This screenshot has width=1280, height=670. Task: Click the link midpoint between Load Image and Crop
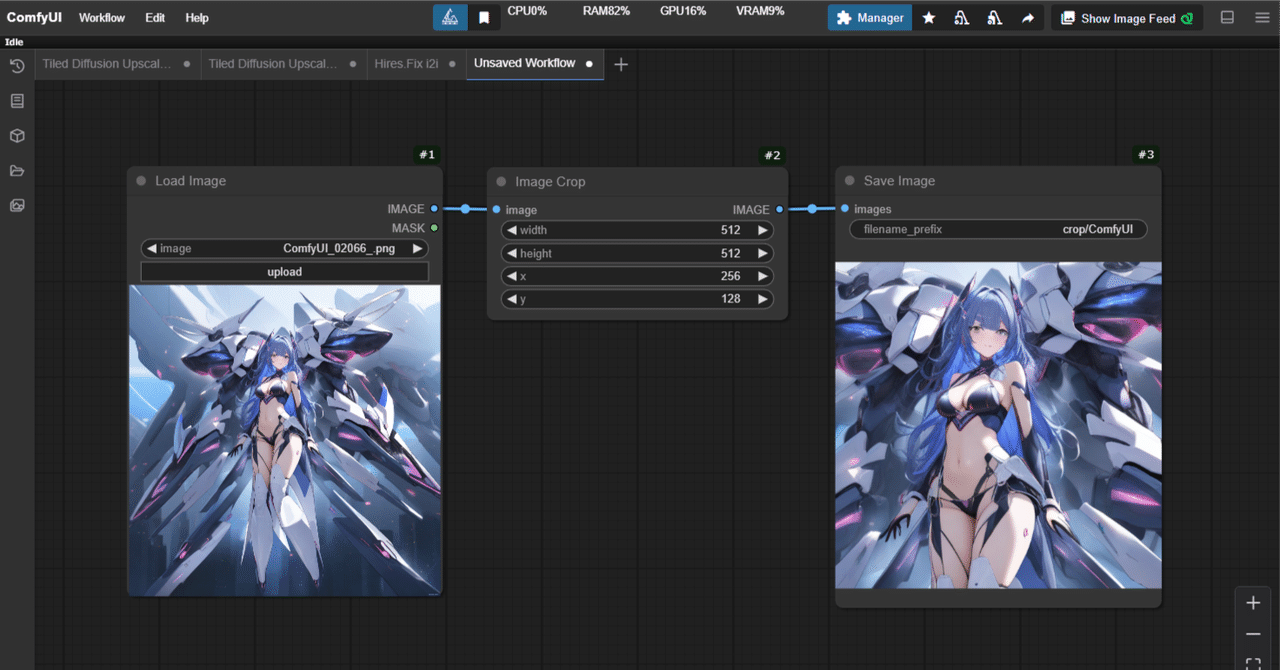click(x=465, y=209)
